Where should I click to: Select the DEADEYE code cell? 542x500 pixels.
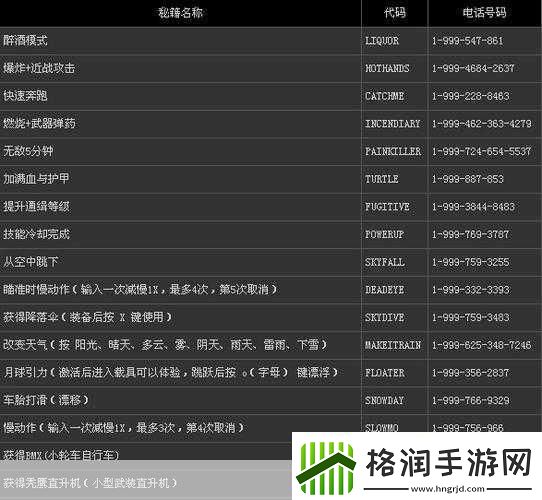(x=394, y=290)
